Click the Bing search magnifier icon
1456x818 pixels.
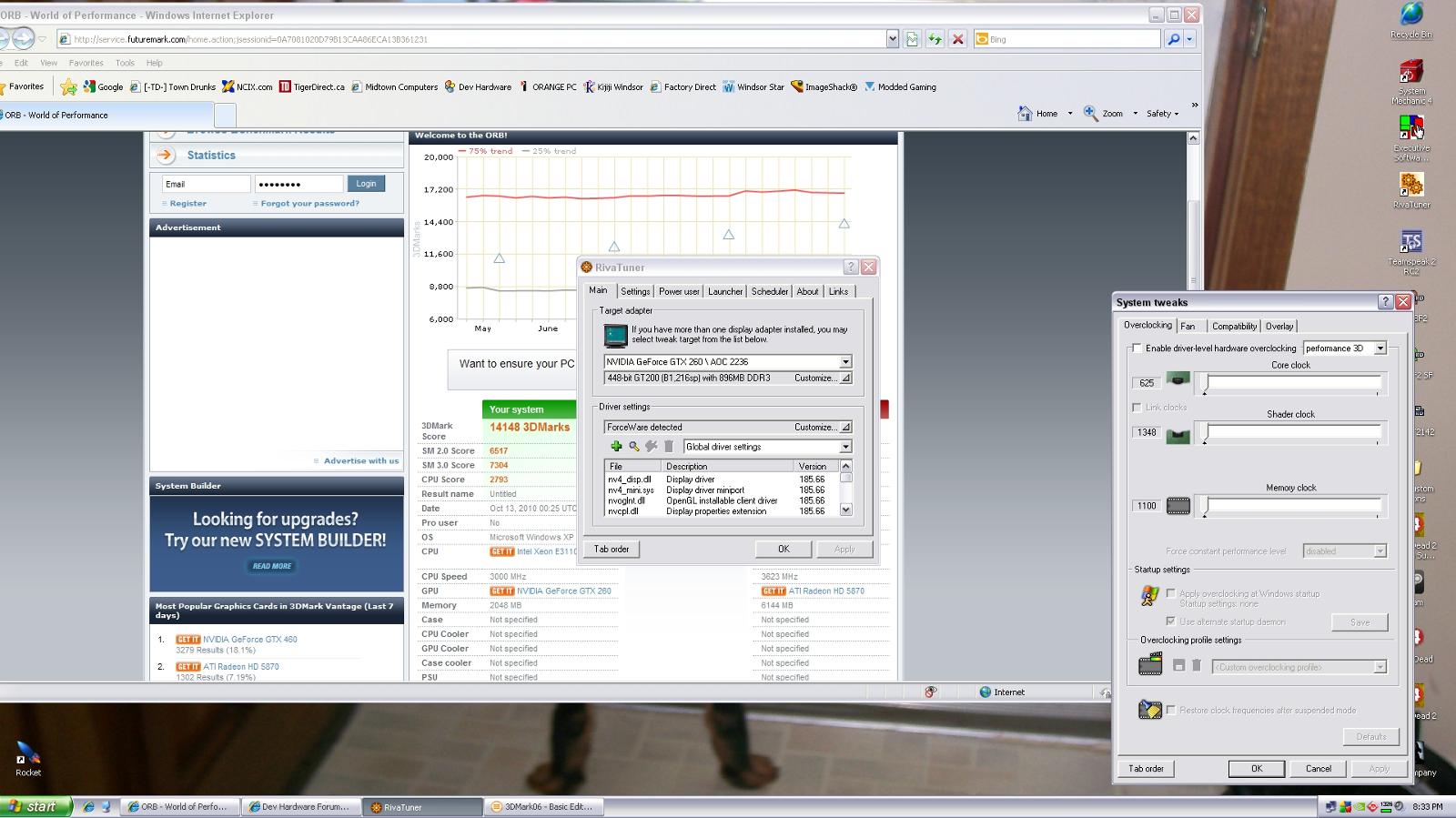click(1174, 39)
